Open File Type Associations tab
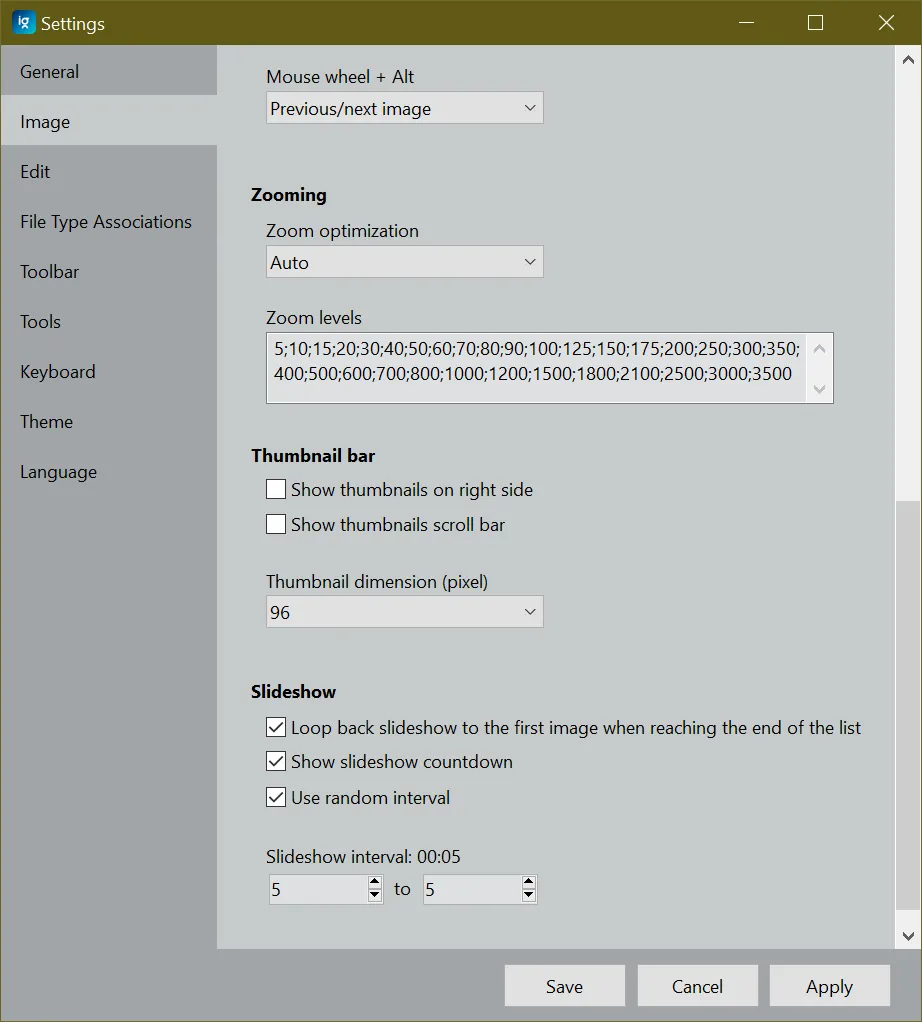The image size is (922, 1022). pos(109,221)
